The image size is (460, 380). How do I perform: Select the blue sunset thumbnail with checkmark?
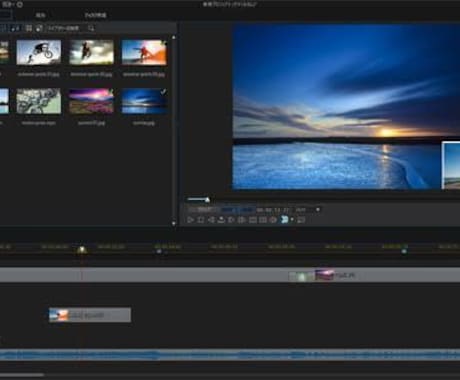point(144,101)
